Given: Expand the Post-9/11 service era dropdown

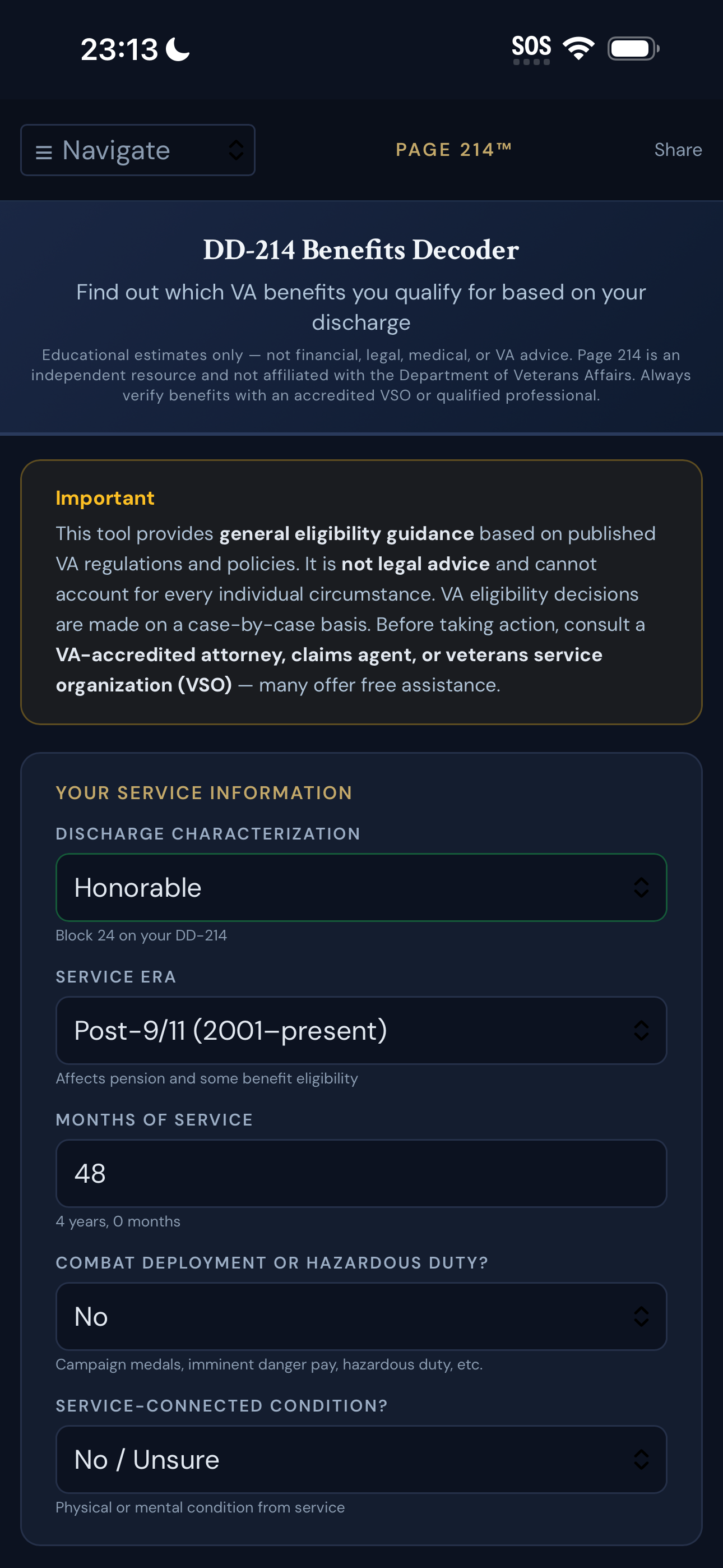Looking at the screenshot, I should (x=361, y=1031).
